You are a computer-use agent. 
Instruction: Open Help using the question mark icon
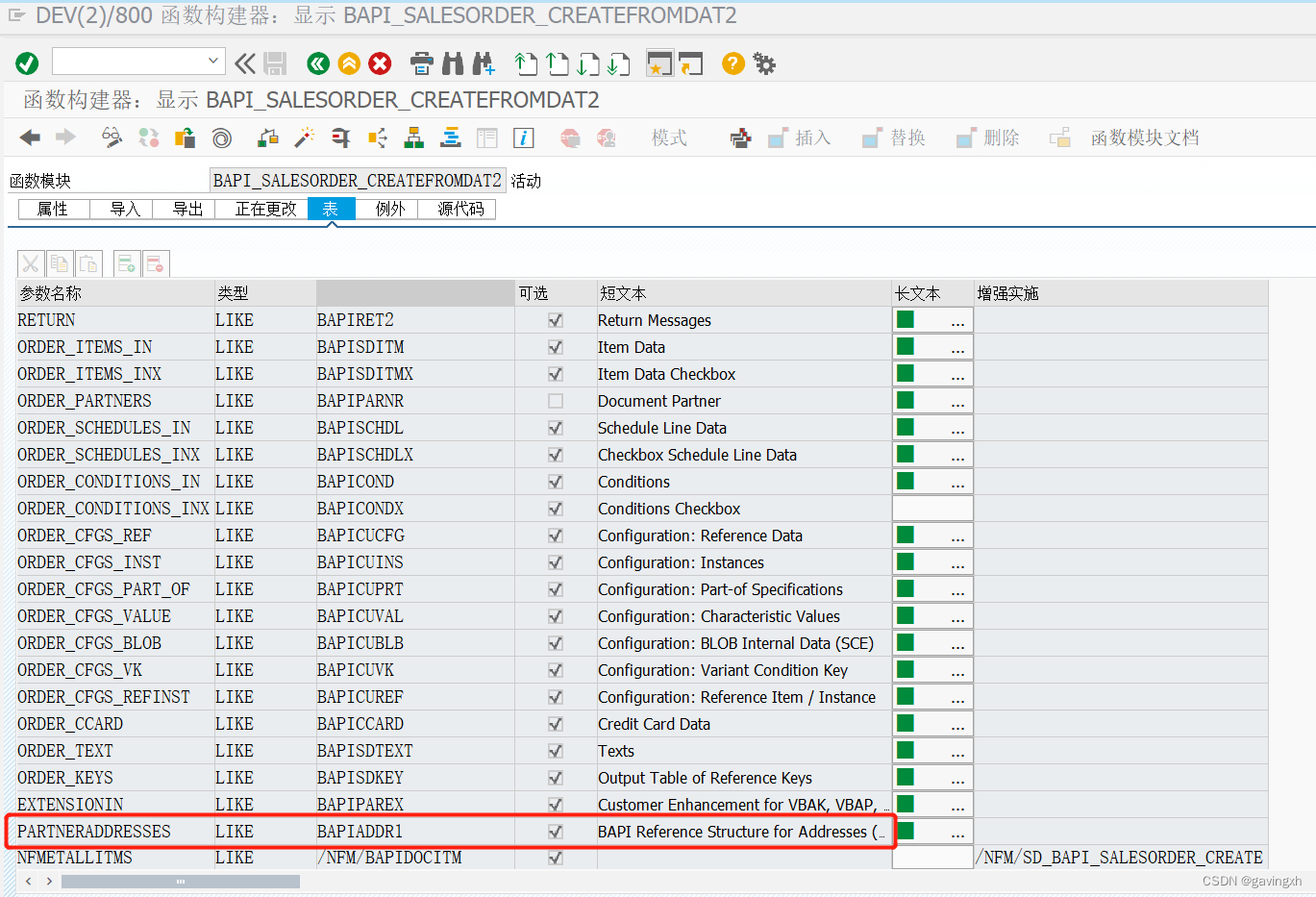click(x=732, y=63)
